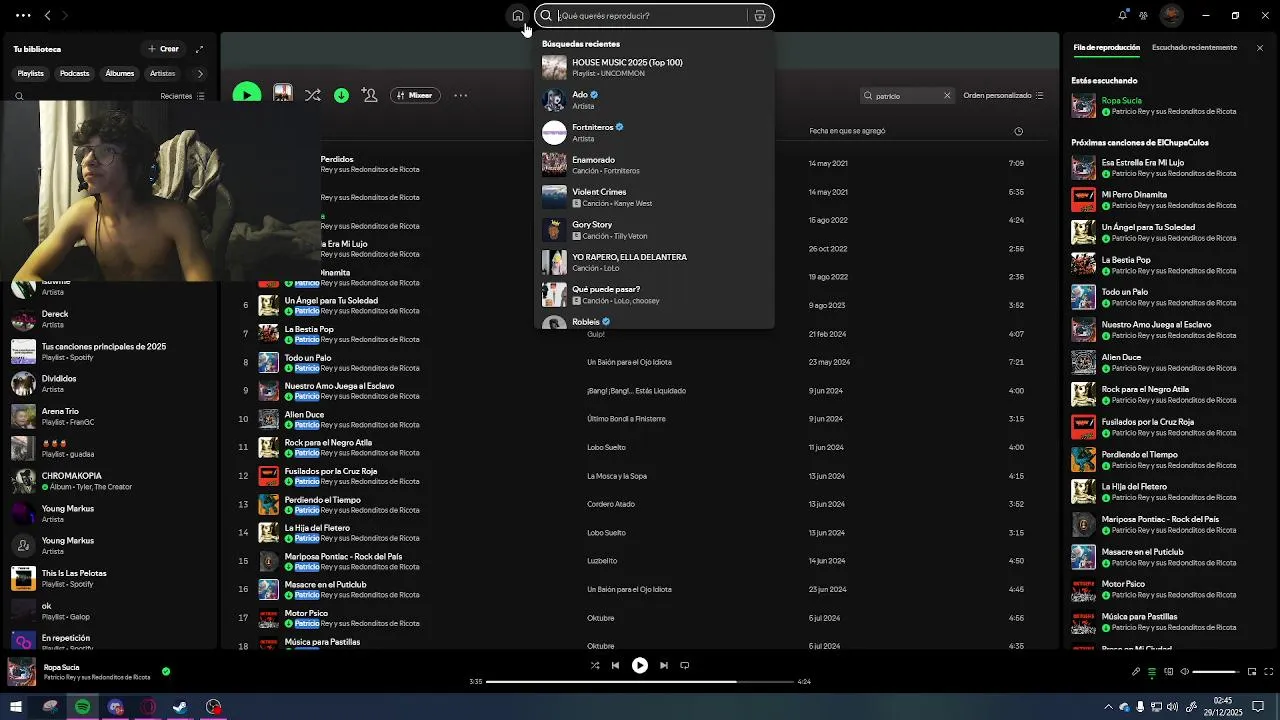1280x720 pixels.
Task: Filter library by Playlists chip
Action: [31, 73]
